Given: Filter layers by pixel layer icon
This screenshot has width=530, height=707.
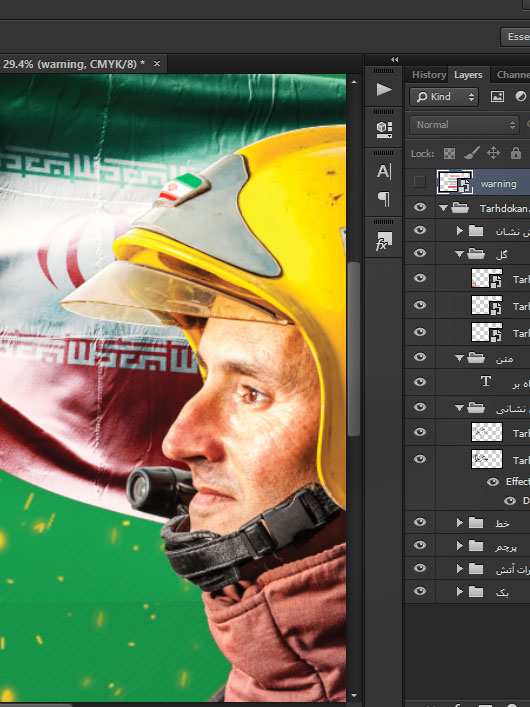Looking at the screenshot, I should 497,96.
